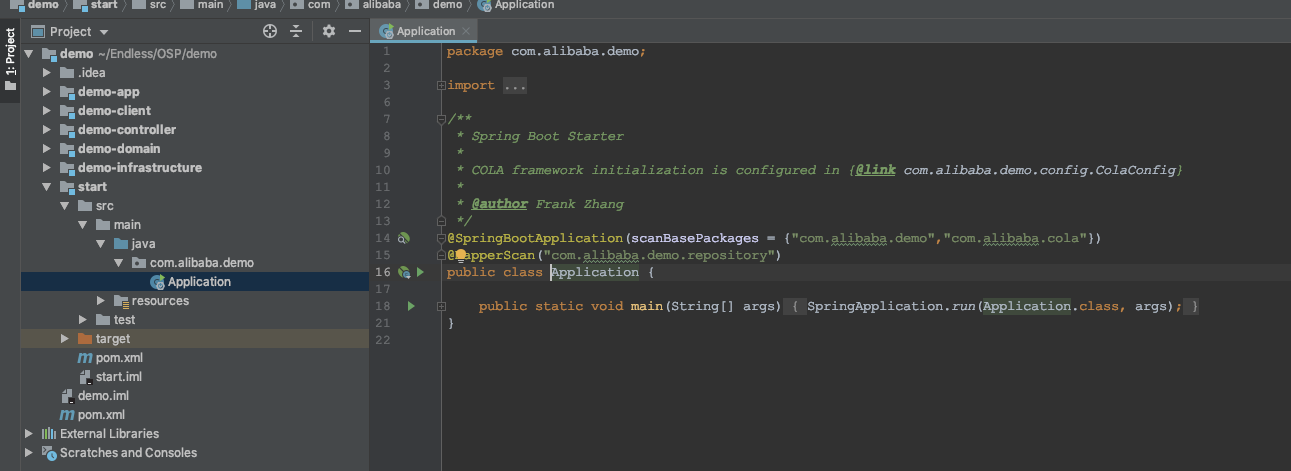Collapse the start module folder
Image resolution: width=1291 pixels, height=471 pixels.
point(46,187)
